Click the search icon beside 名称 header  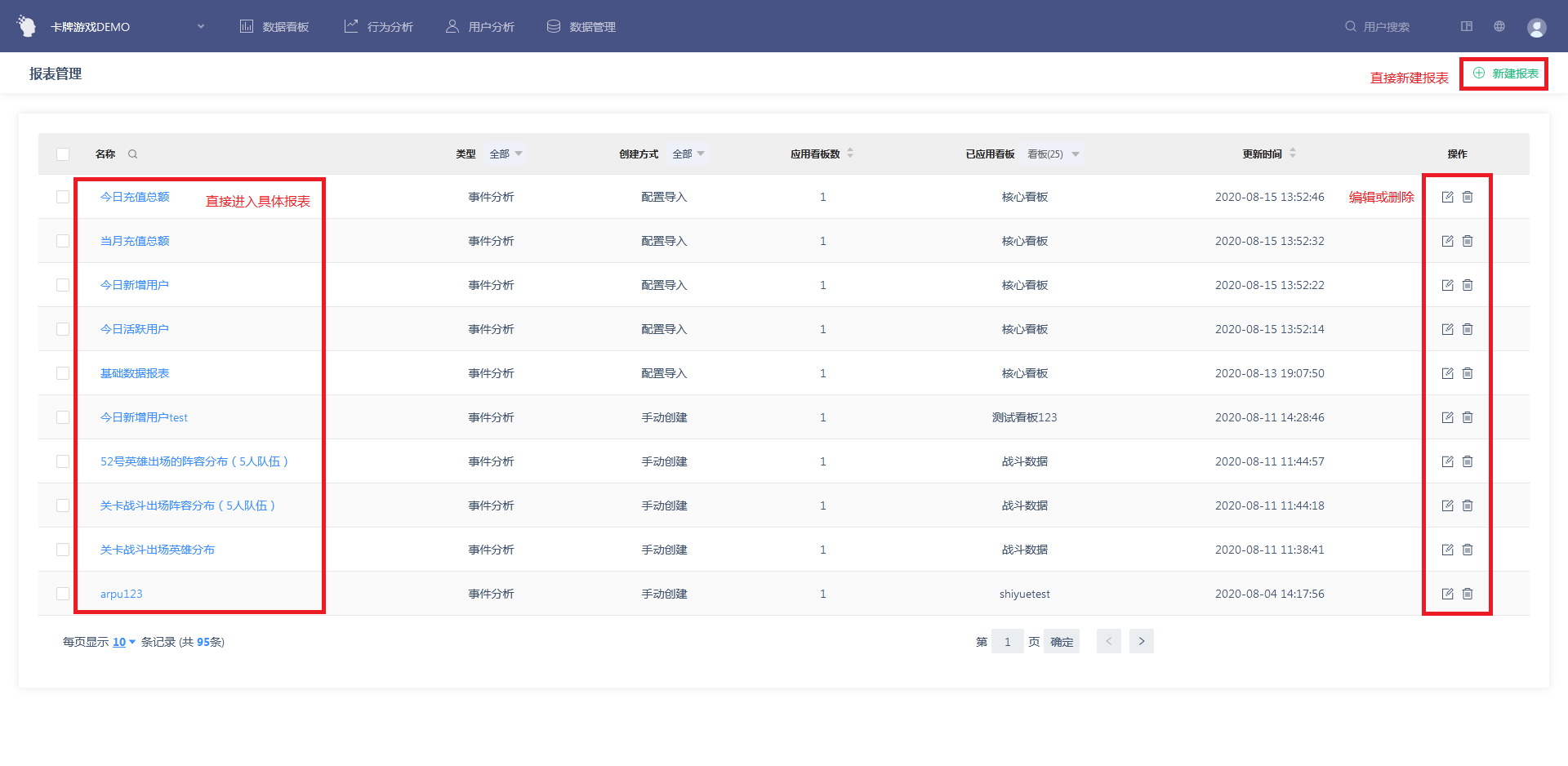pyautogui.click(x=132, y=154)
